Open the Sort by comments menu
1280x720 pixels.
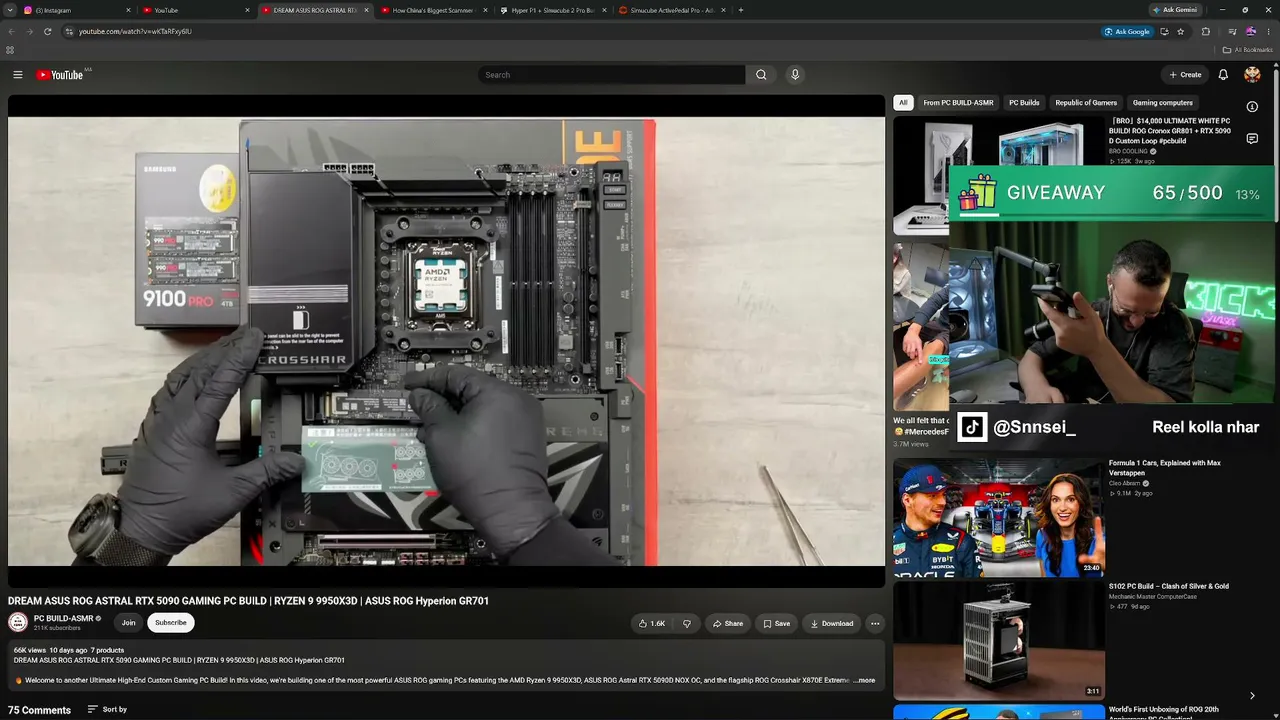pos(107,709)
